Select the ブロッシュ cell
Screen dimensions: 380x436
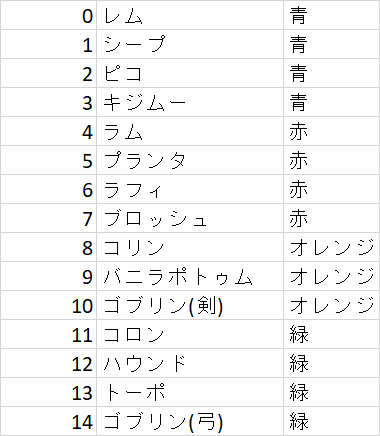[190, 218]
